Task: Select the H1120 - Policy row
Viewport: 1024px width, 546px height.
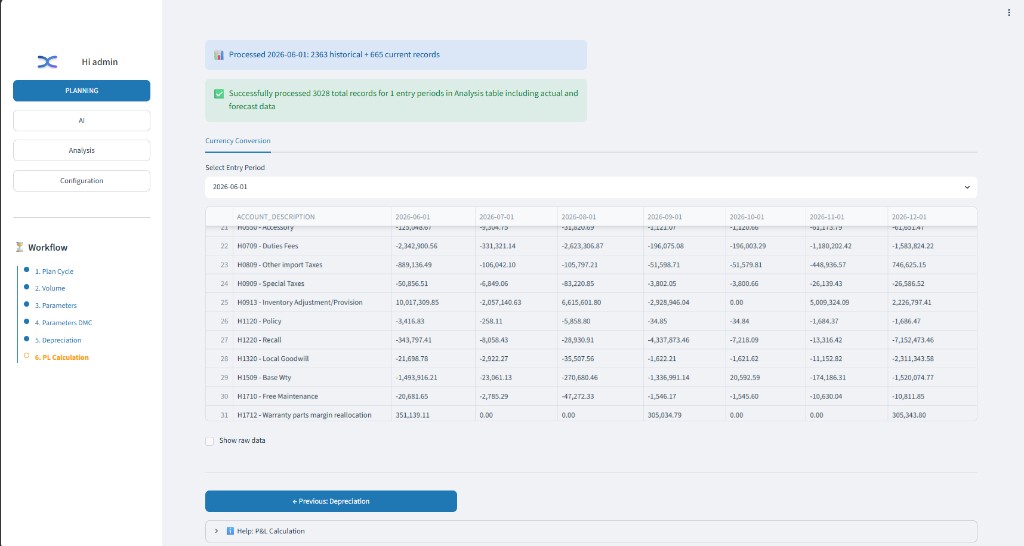Action: 591,321
